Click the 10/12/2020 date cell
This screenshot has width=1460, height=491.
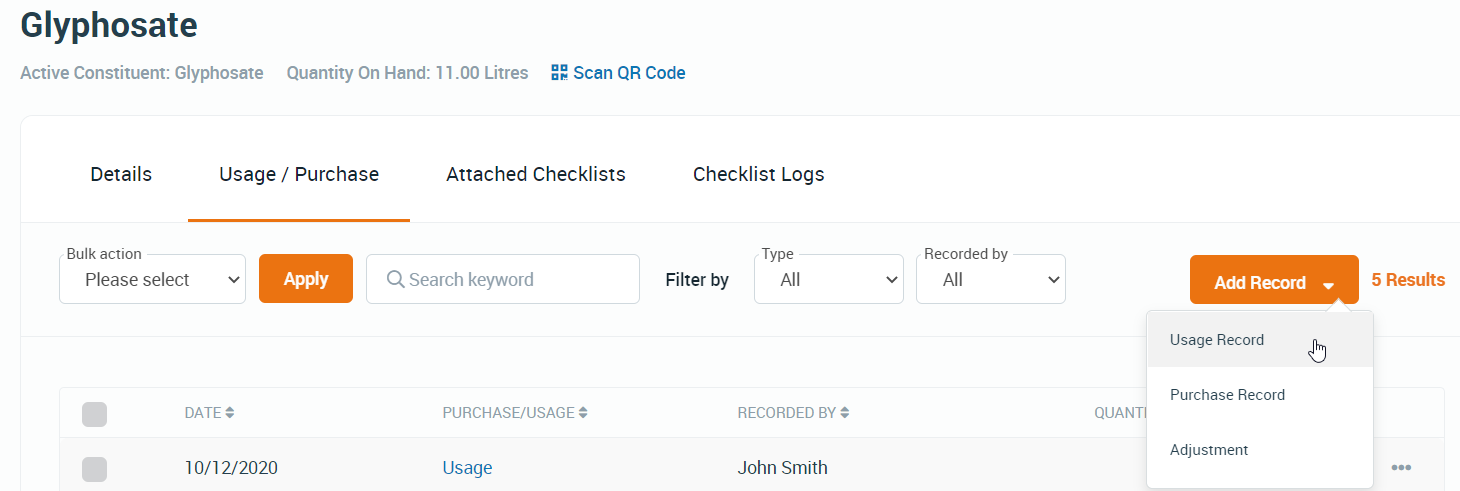(x=231, y=468)
